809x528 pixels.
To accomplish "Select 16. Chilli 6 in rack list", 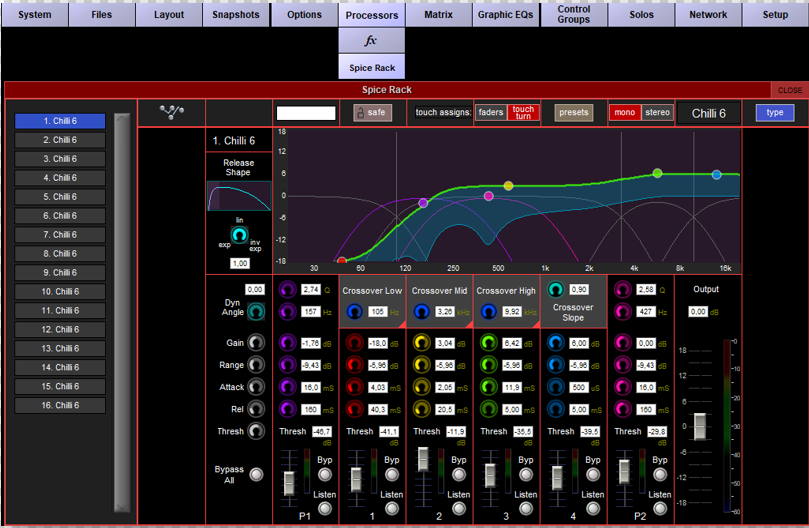I will point(60,405).
